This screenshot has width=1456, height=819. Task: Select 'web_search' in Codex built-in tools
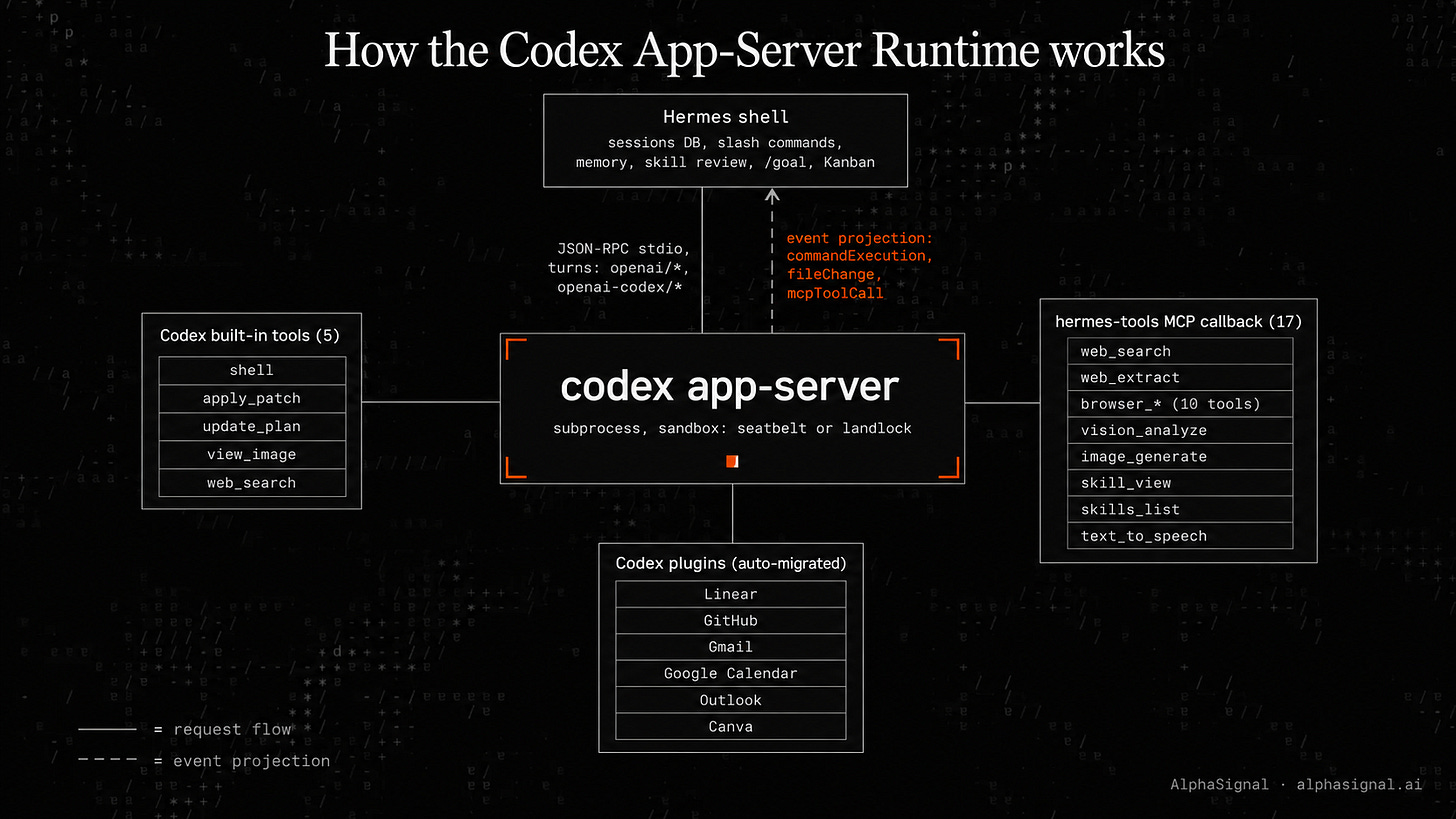252,483
